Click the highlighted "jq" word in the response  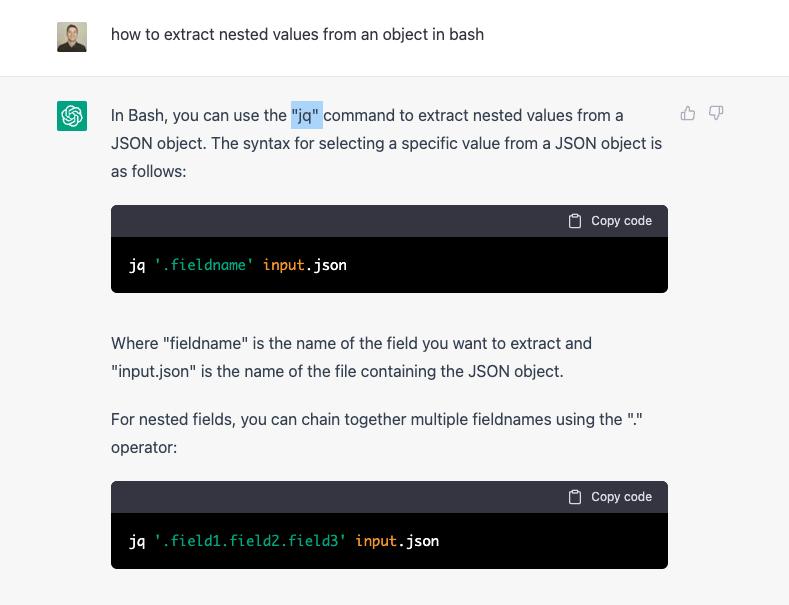[307, 116]
